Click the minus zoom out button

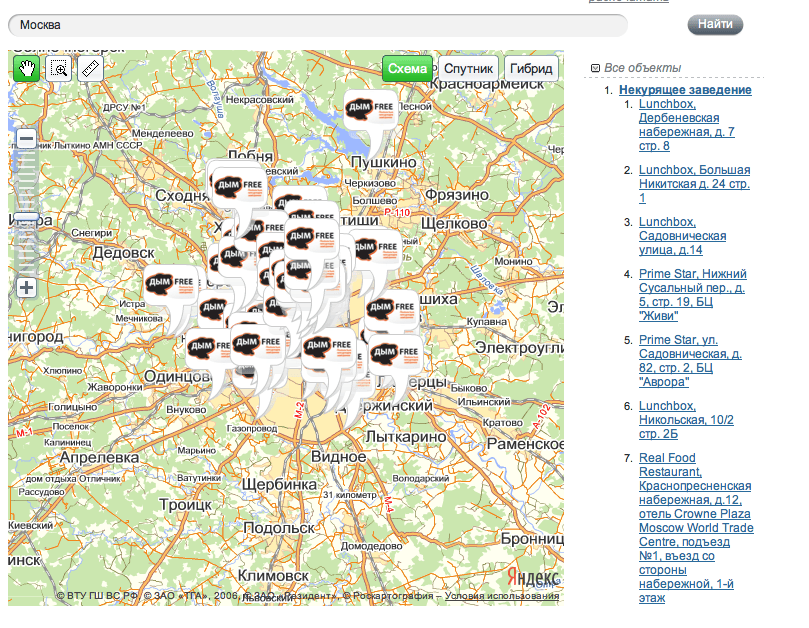pos(27,140)
